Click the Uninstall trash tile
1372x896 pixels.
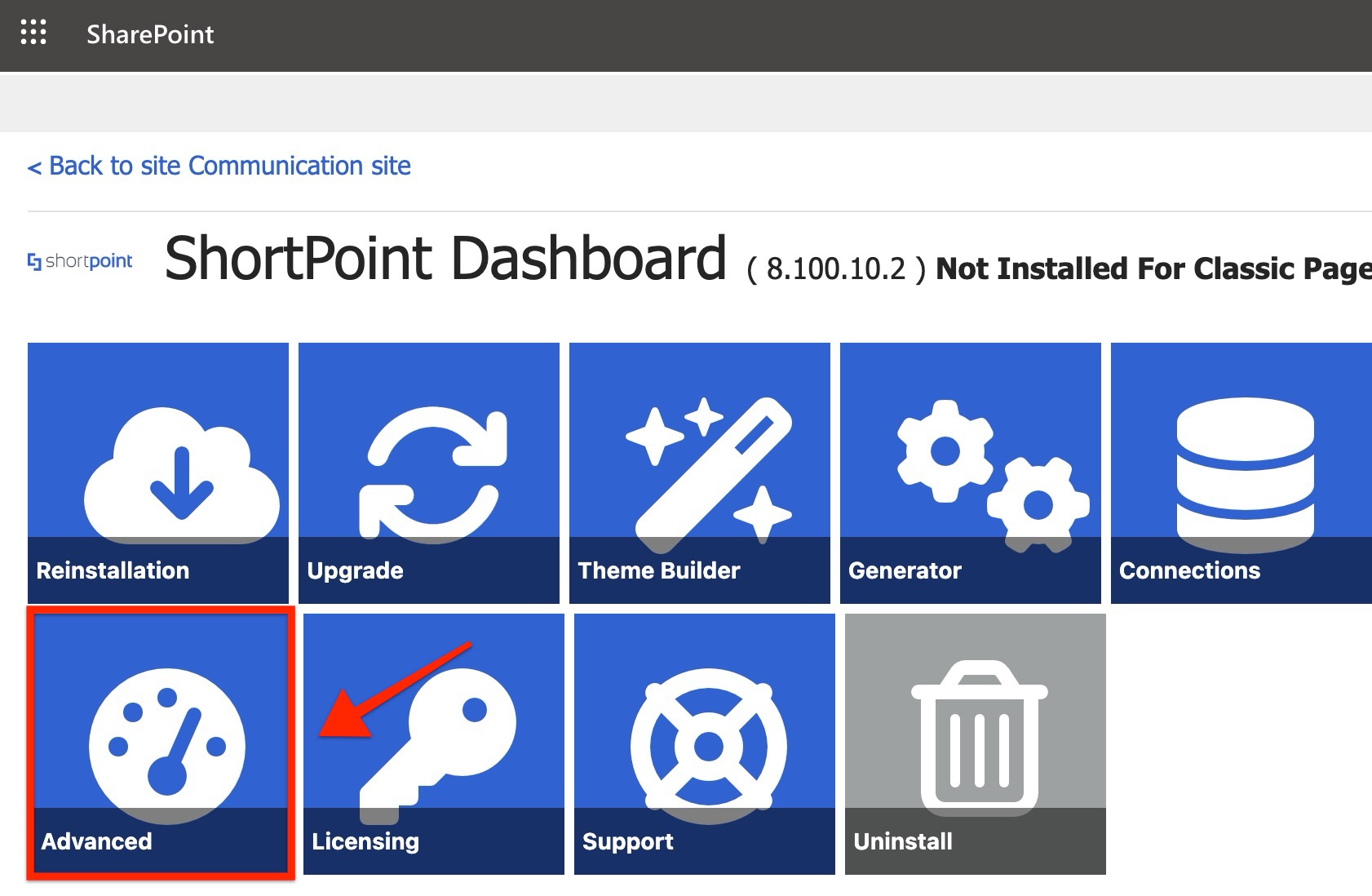coord(976,744)
